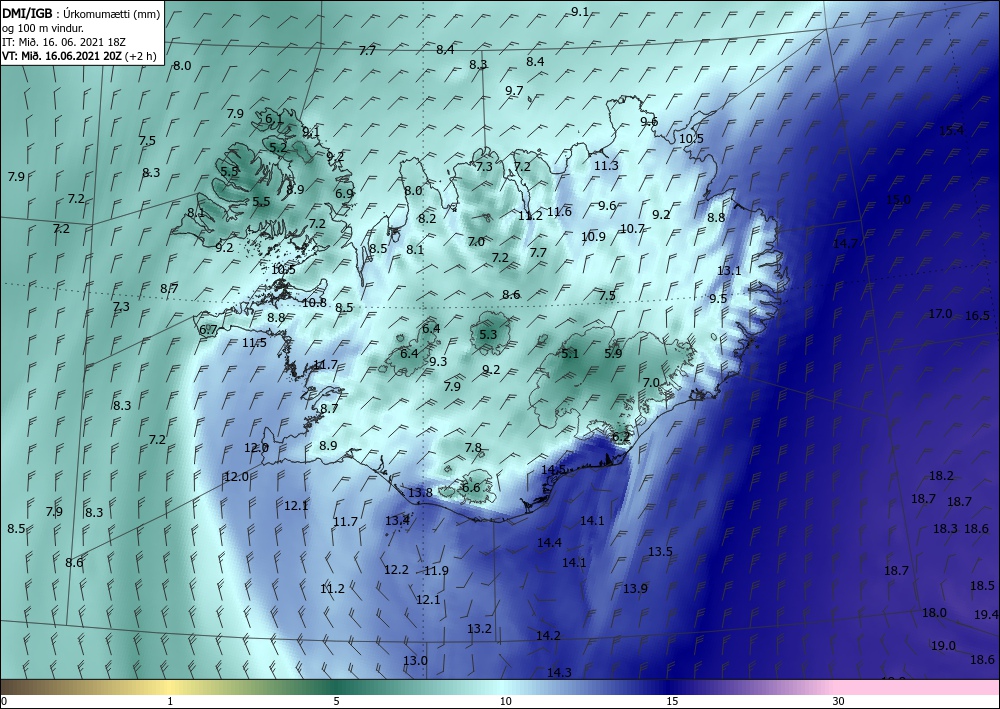Click the 18.2 value on the map
Screen dimensions: 1000x709
pos(941,476)
